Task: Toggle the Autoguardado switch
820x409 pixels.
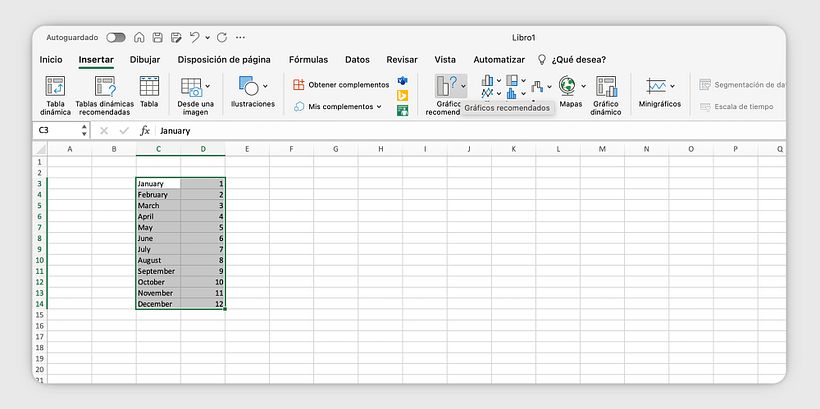Action: [x=116, y=38]
